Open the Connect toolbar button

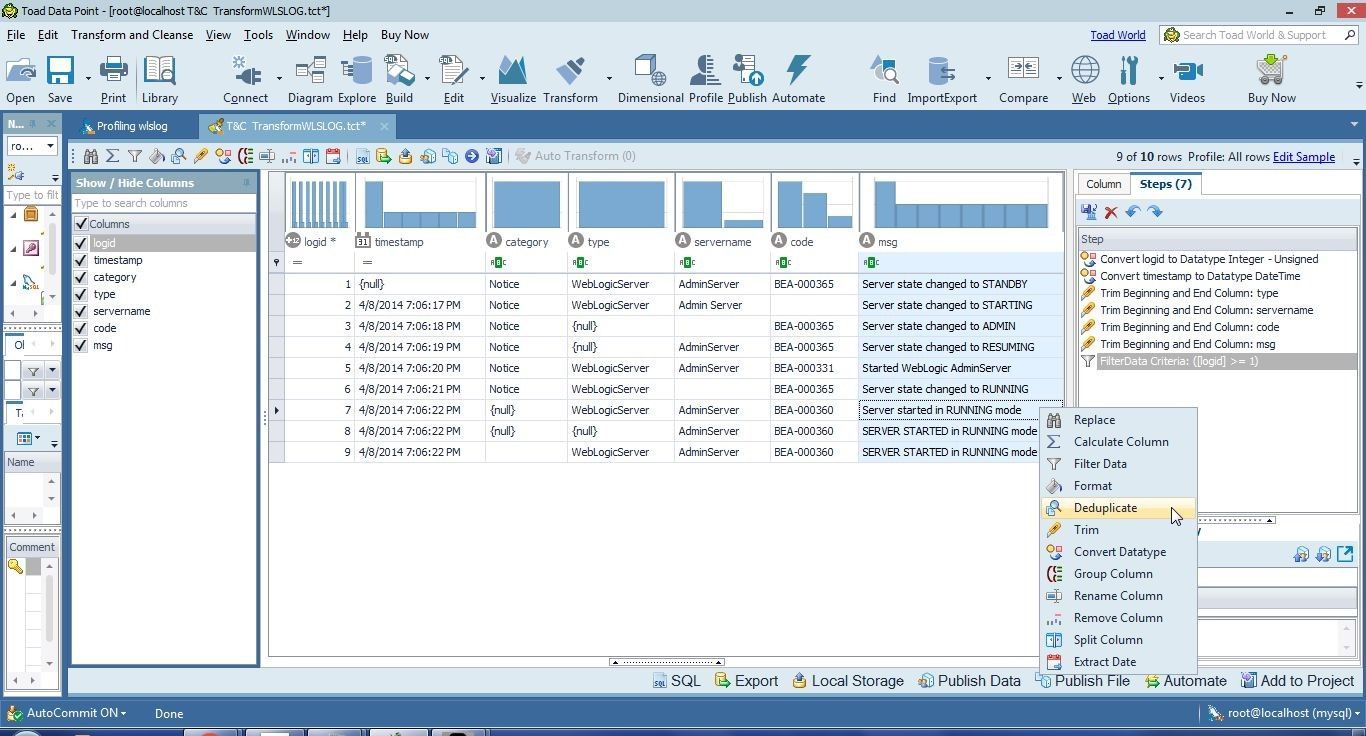(245, 80)
